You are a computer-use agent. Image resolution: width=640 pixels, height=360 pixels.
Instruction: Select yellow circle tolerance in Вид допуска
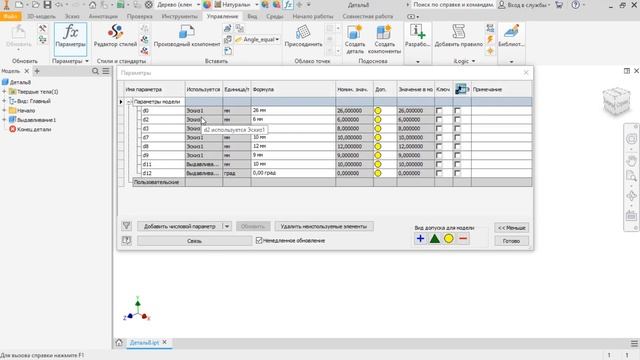tap(449, 239)
